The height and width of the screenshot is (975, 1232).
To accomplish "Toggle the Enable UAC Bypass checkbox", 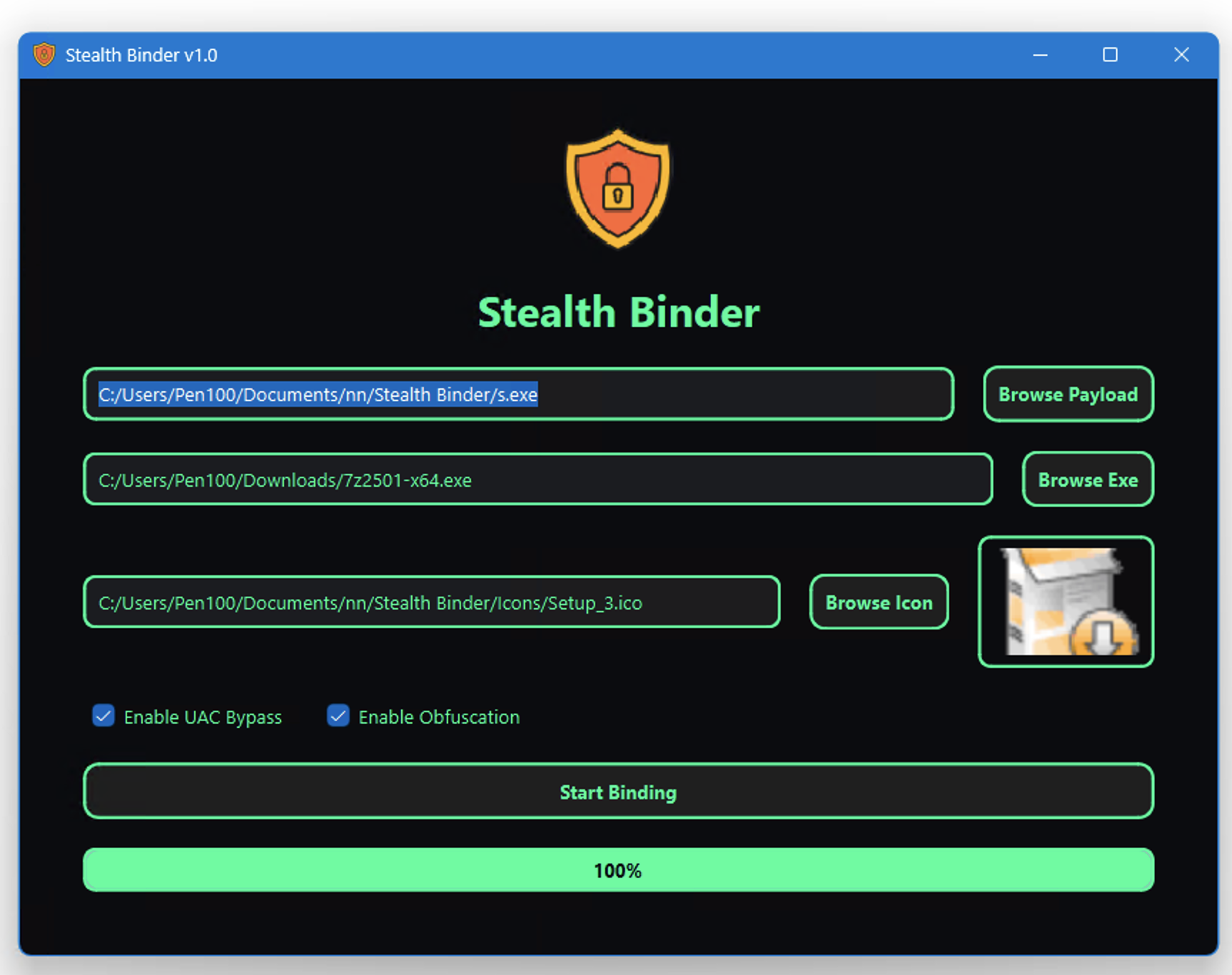I will coord(103,716).
